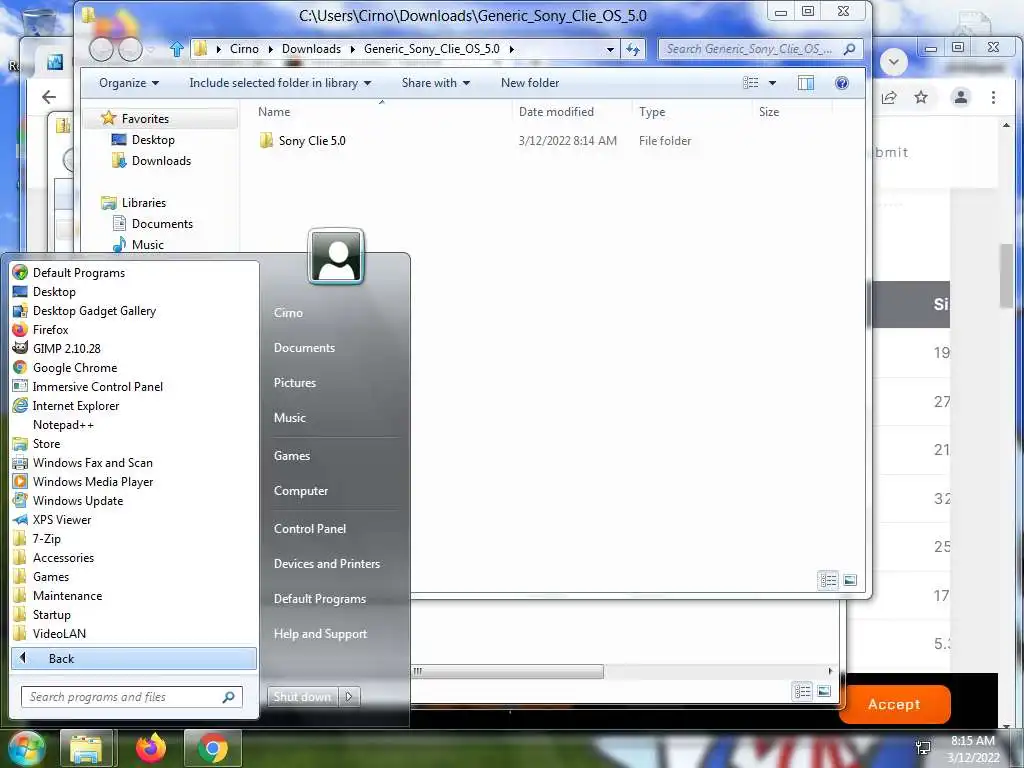This screenshot has width=1024, height=768.
Task: Click the Windows Start orb
Action: pos(26,748)
